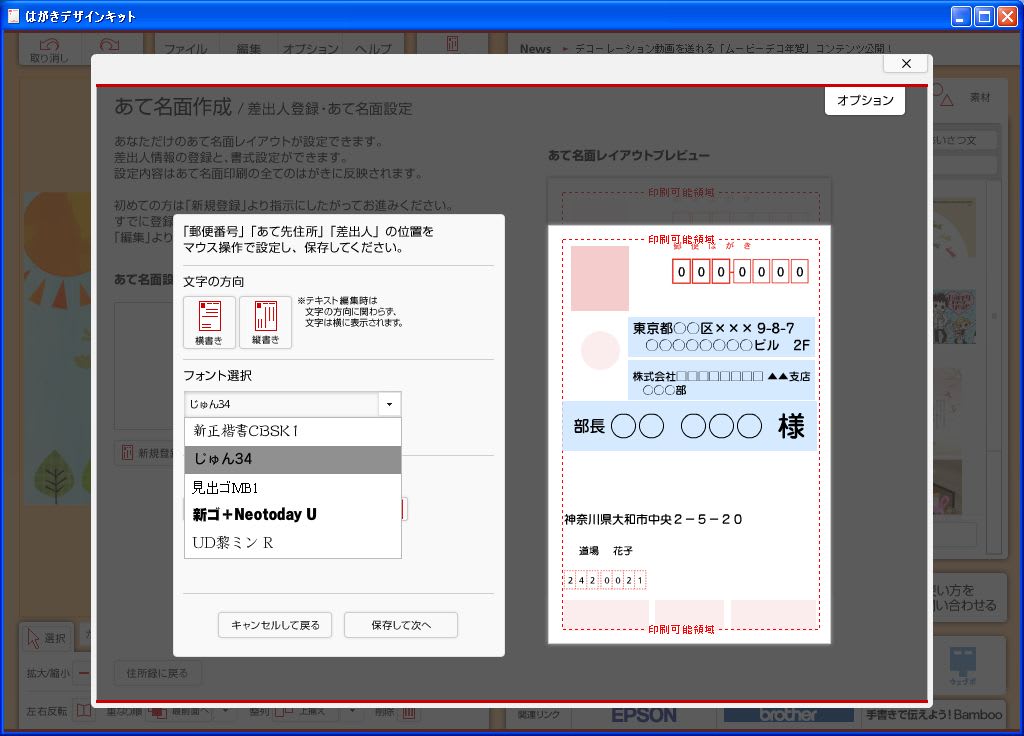The height and width of the screenshot is (736, 1024).
Task: Select the recipient address block 東京都 in preview
Action: pos(722,337)
